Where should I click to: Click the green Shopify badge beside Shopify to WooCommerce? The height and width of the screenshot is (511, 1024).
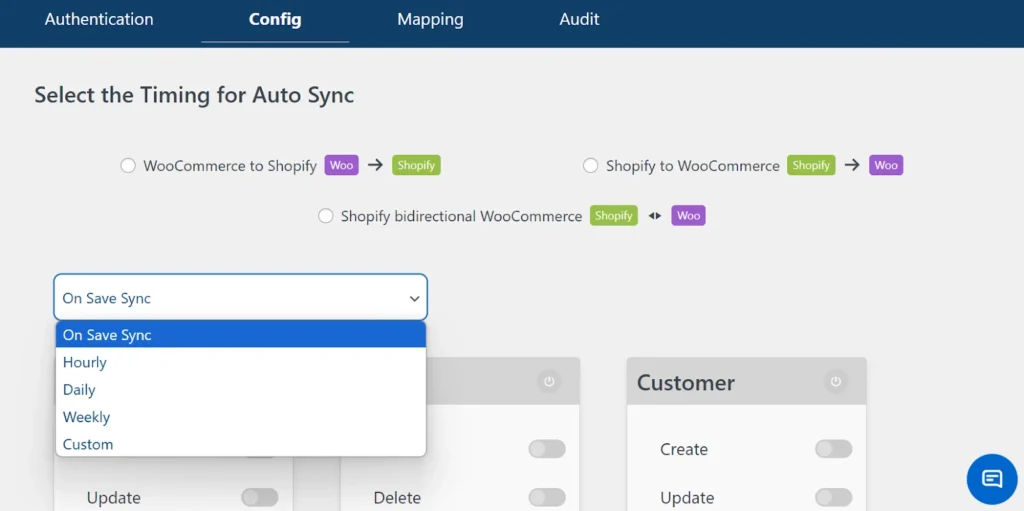[x=811, y=165]
